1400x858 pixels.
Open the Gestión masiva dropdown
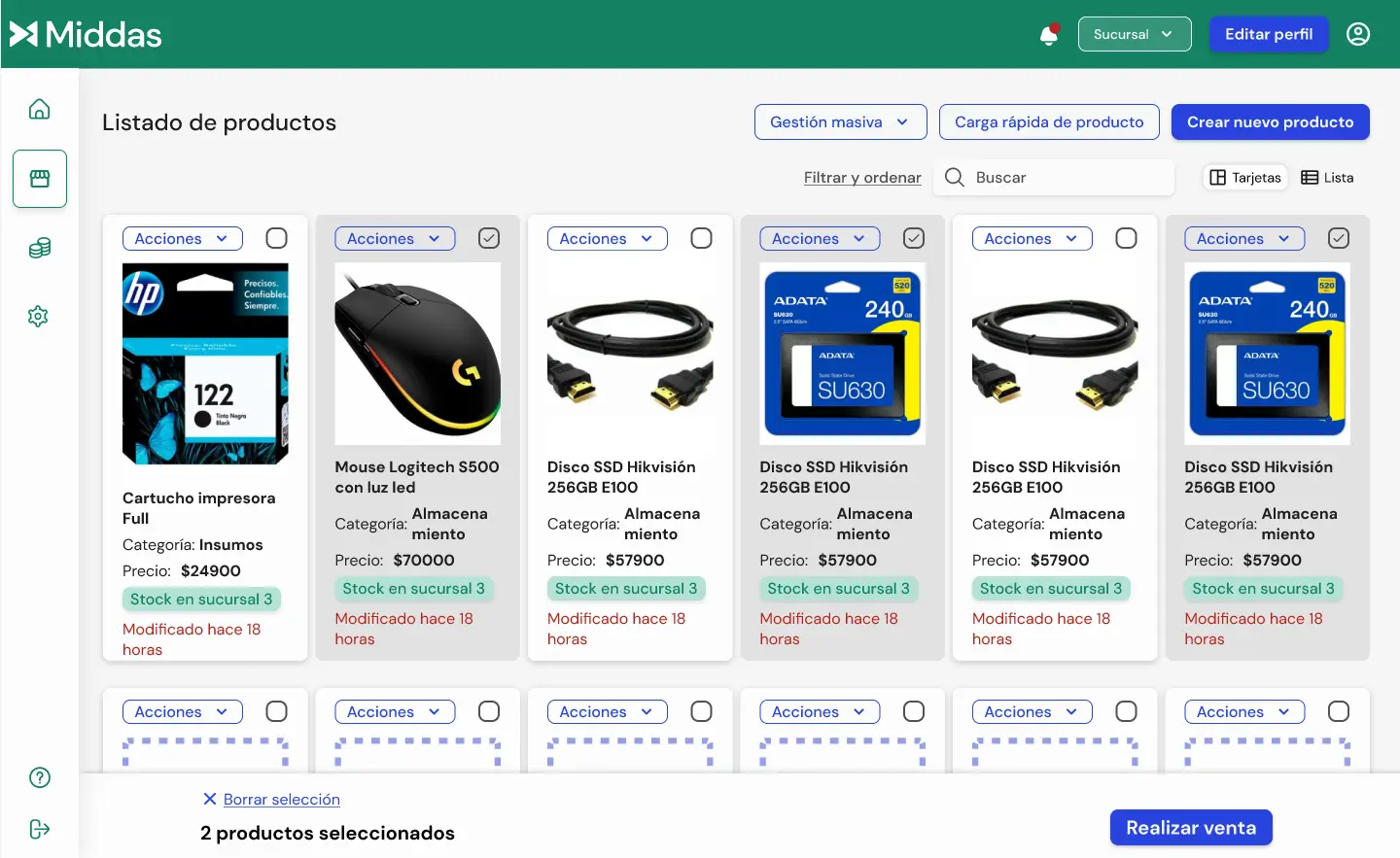click(x=840, y=122)
